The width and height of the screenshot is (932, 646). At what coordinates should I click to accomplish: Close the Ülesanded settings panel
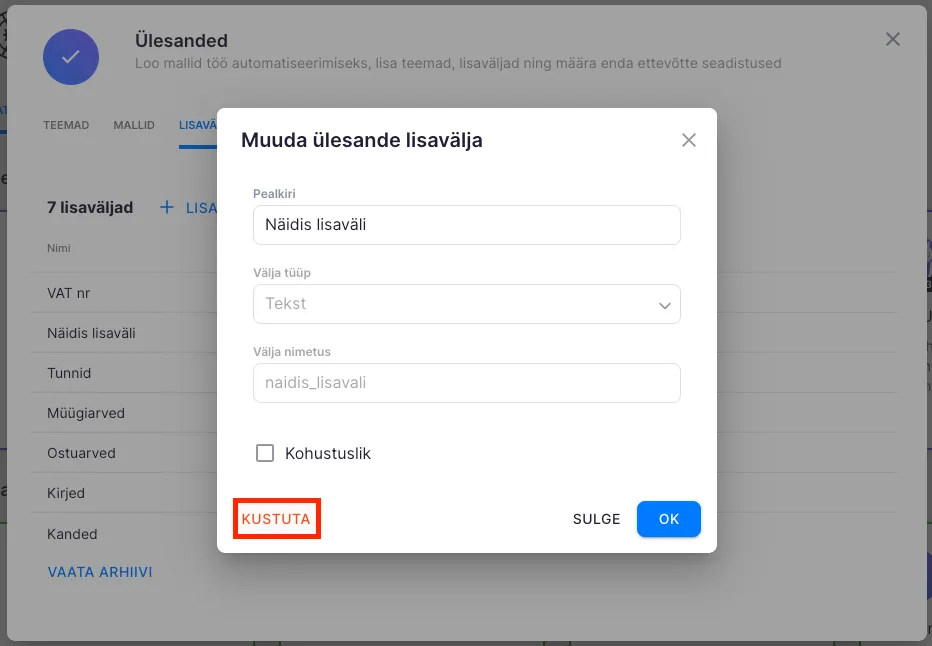[893, 39]
